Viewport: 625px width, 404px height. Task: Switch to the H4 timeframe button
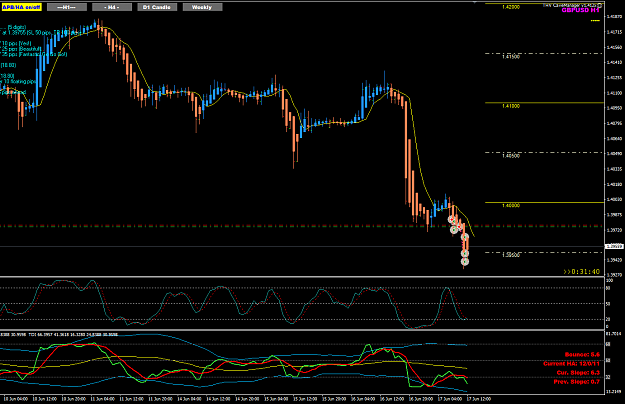[112, 7]
